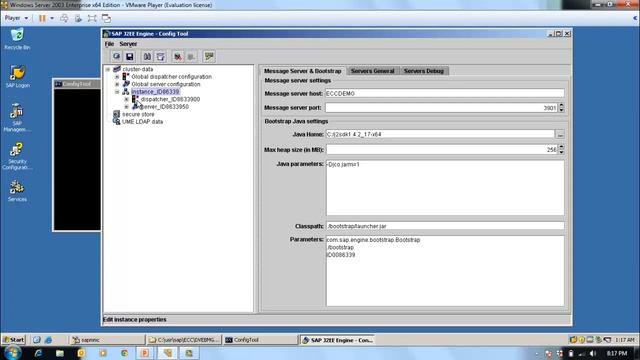The width and height of the screenshot is (640, 360).
Task: Expand dispatcher_ID8633900 node
Action: click(x=127, y=99)
